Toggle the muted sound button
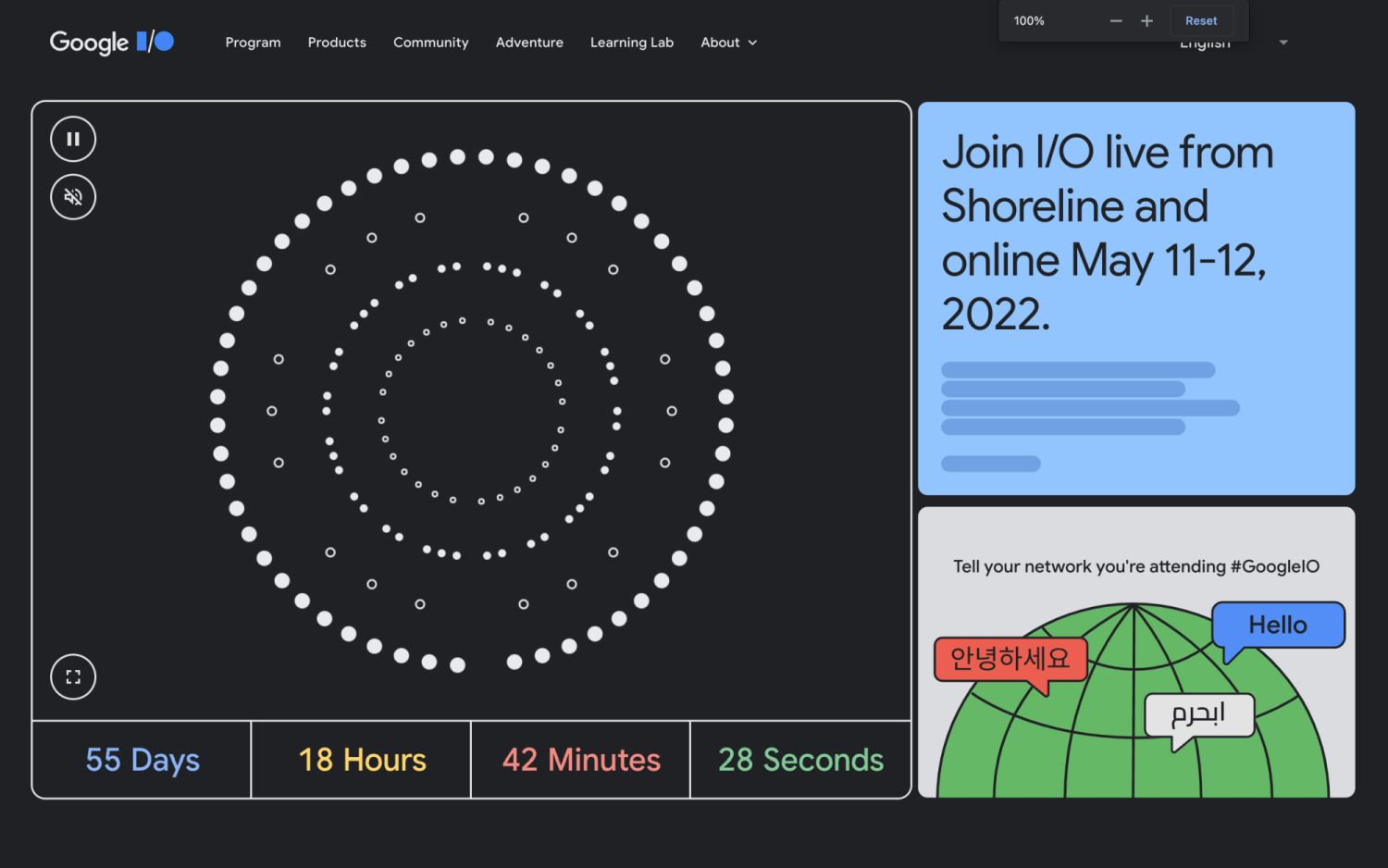Viewport: 1388px width, 868px height. (73, 197)
